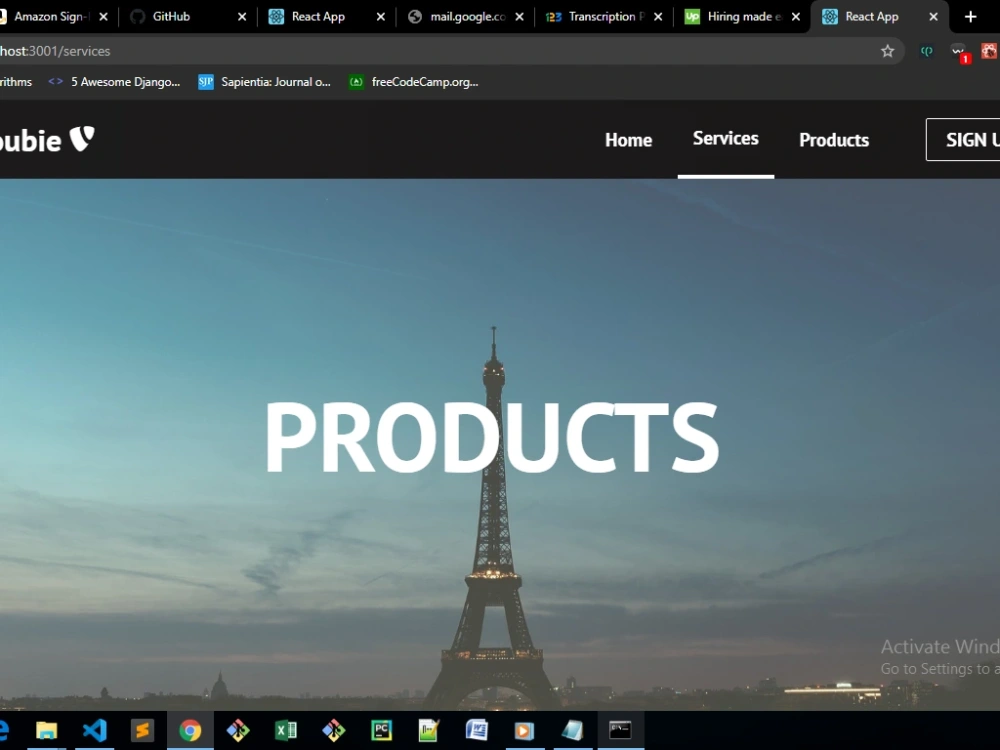This screenshot has height=750, width=1000.
Task: Switch to the Hiring made easy tab
Action: pos(743,17)
